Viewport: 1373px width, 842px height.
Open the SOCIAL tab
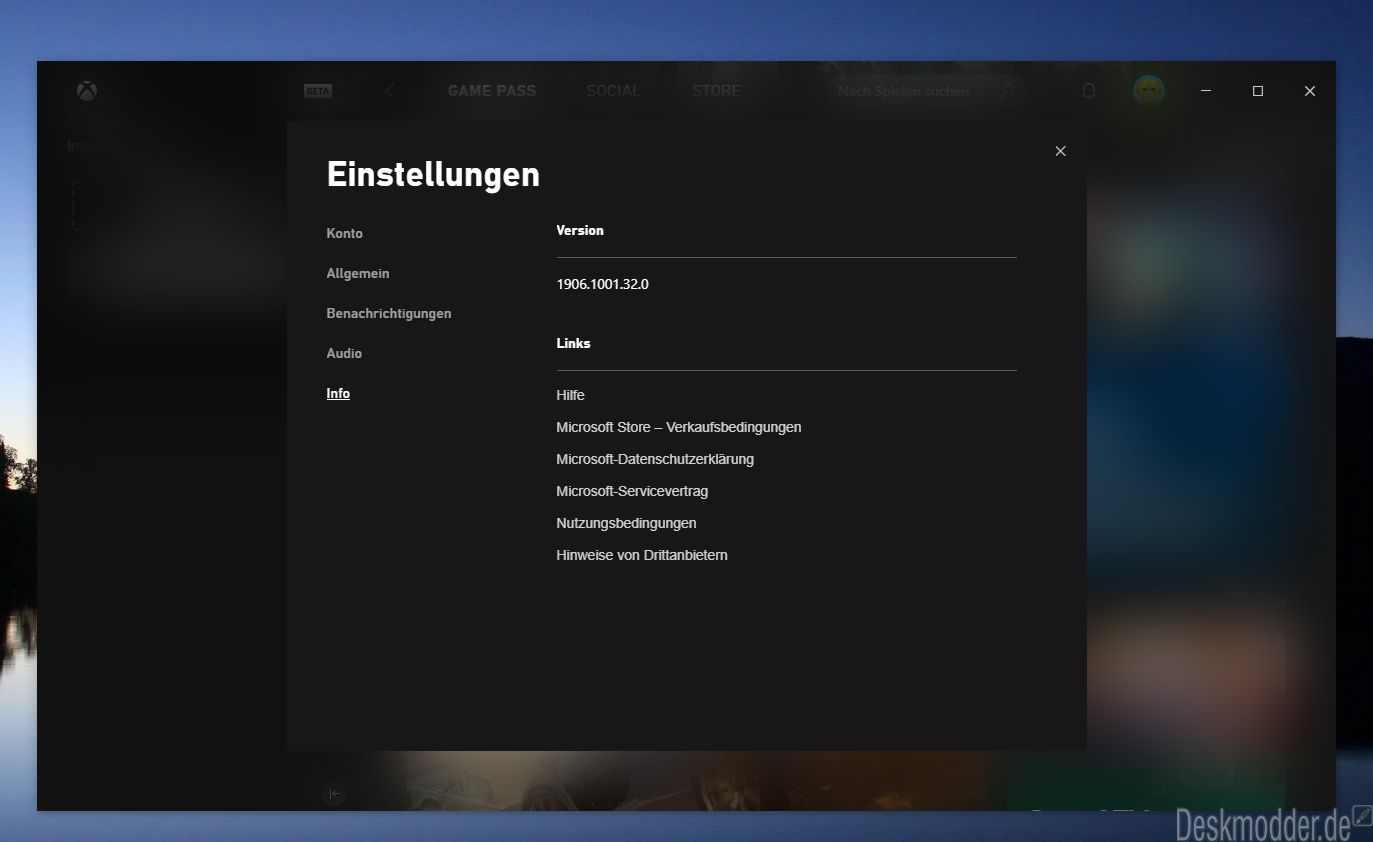[614, 91]
